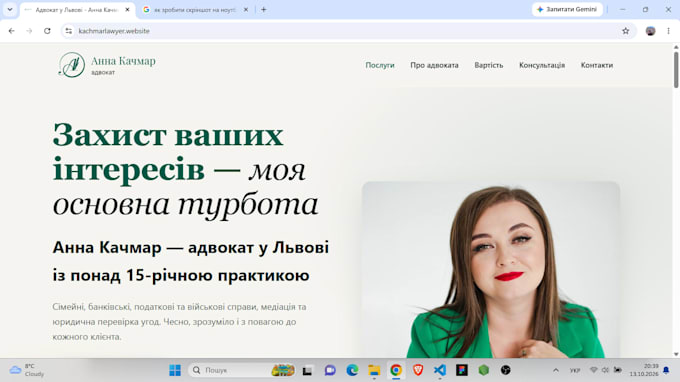
Task: Show hidden system tray icons
Action: click(556, 370)
